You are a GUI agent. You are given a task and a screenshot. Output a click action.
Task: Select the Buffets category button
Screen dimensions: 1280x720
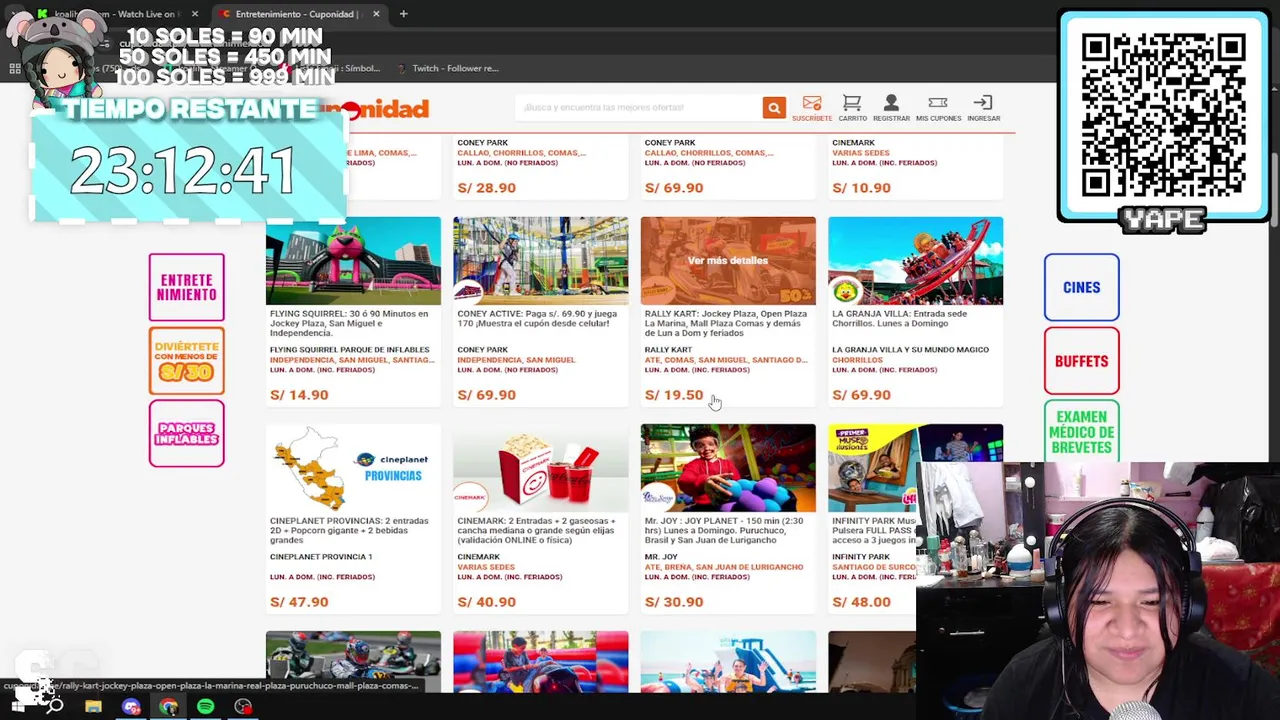tap(1082, 361)
